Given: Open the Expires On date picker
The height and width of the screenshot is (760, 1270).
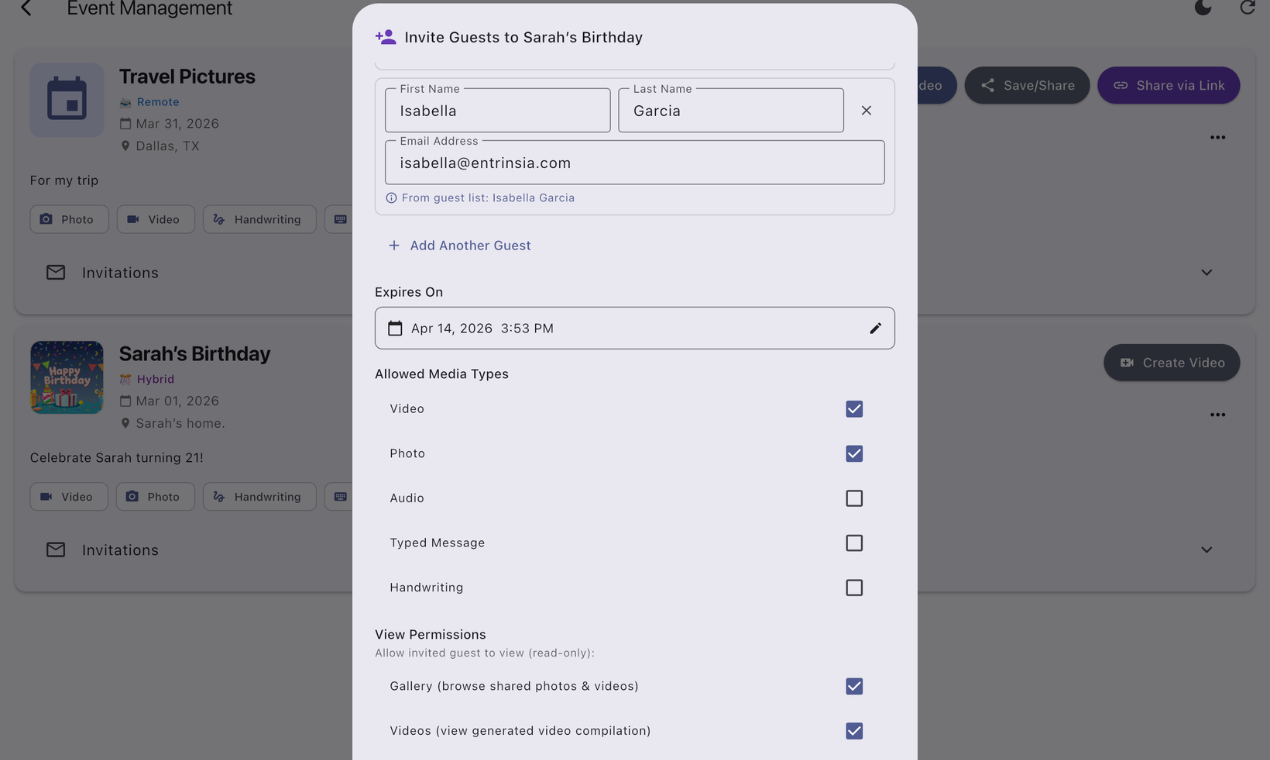Looking at the screenshot, I should [x=635, y=328].
